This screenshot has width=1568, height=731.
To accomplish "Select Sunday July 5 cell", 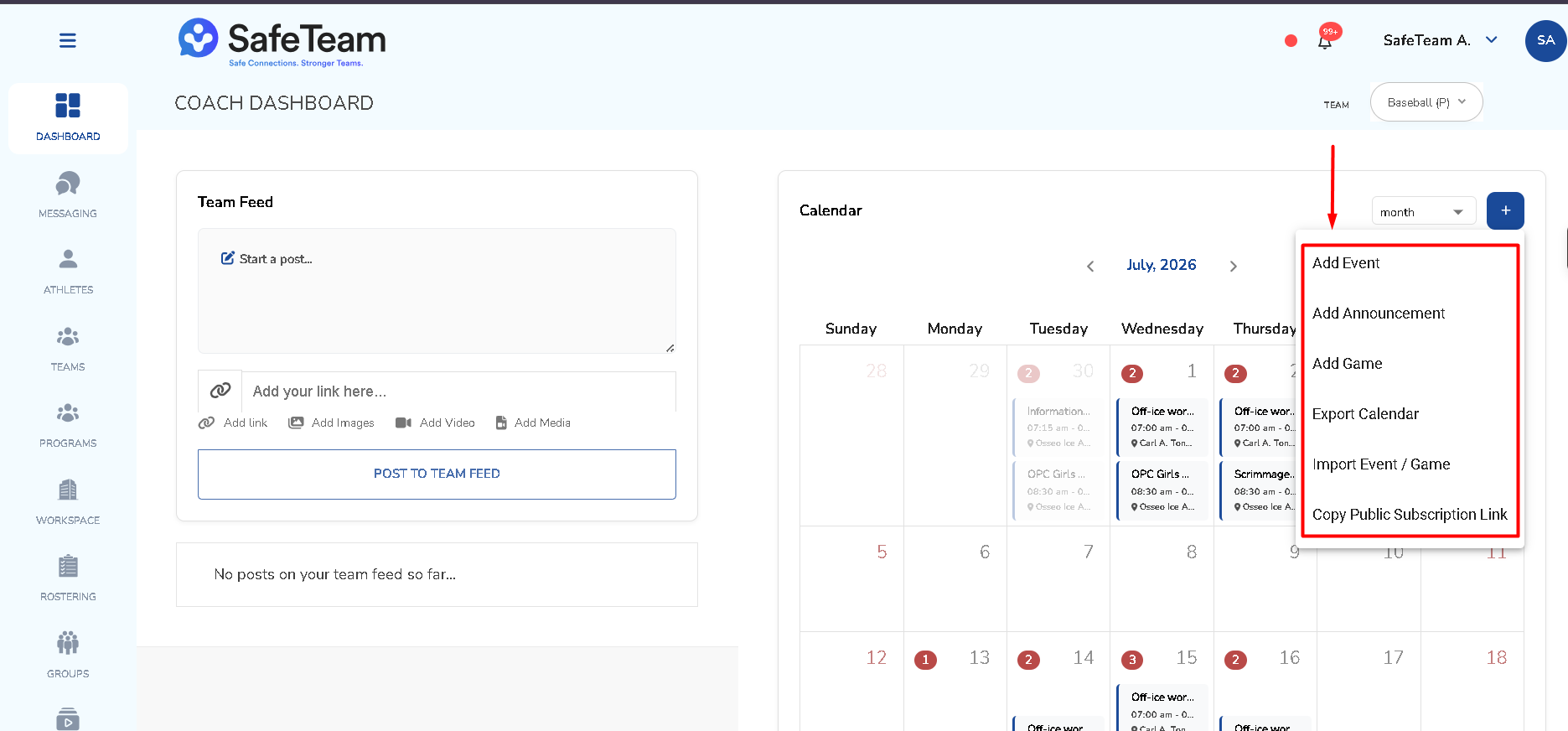I will pyautogui.click(x=851, y=579).
